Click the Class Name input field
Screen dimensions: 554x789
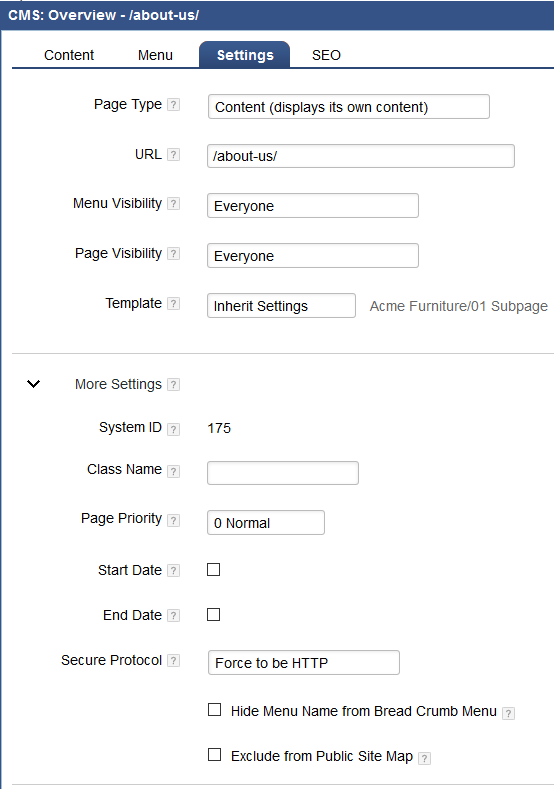pyautogui.click(x=283, y=473)
